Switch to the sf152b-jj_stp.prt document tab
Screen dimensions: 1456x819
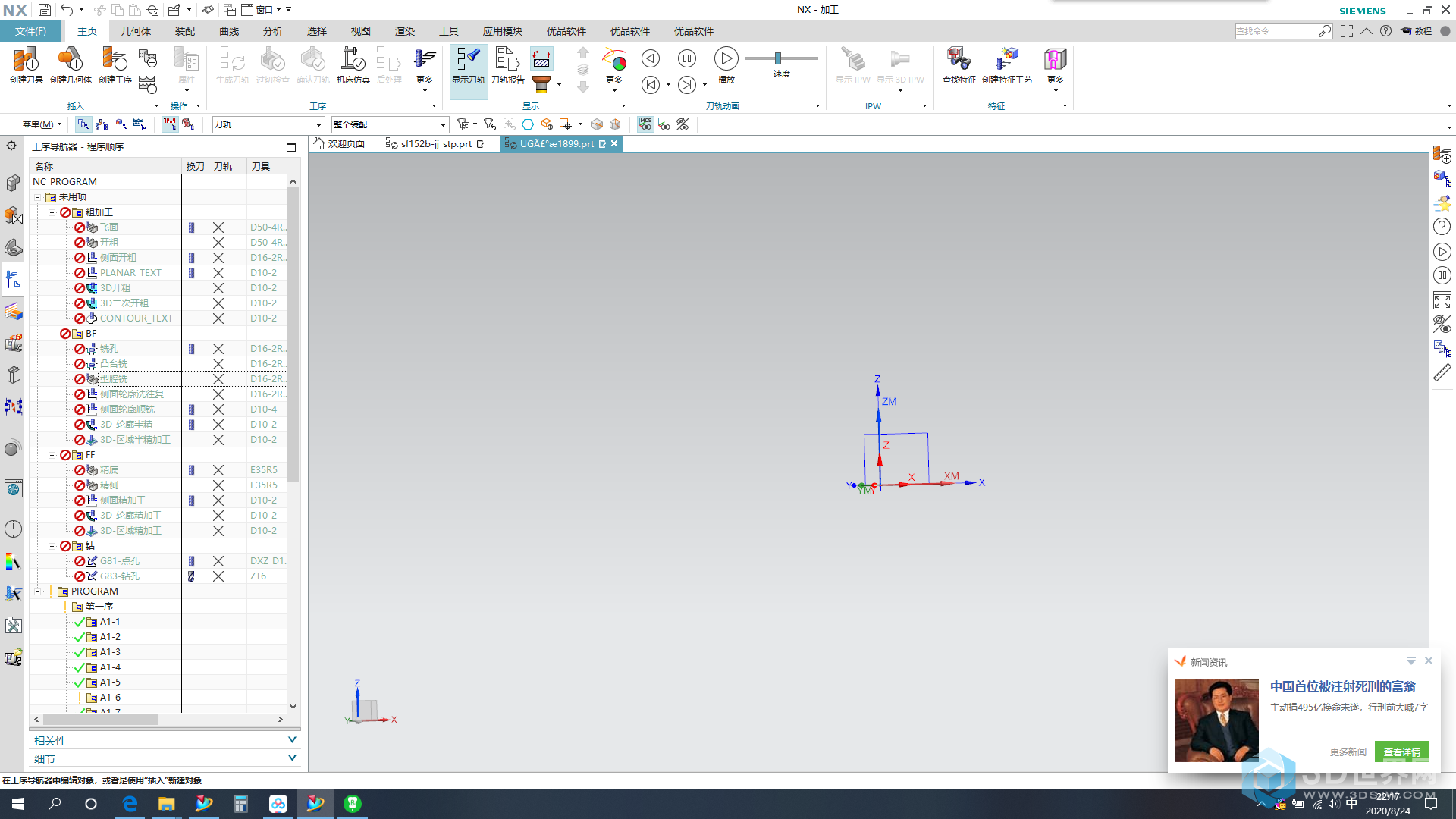[x=435, y=143]
